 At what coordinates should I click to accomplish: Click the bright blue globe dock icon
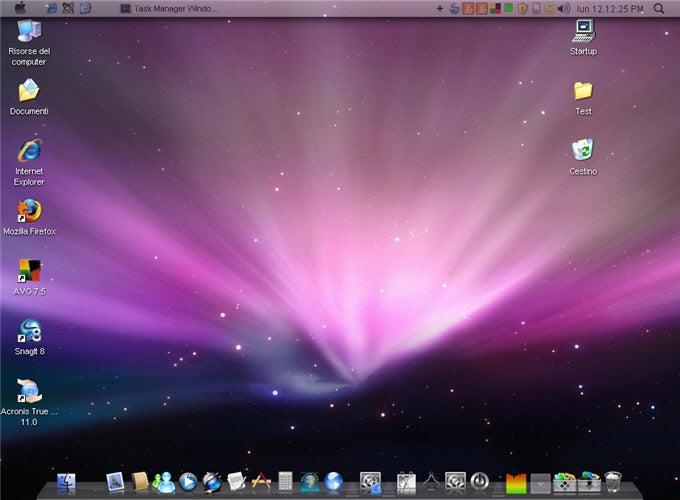(333, 482)
